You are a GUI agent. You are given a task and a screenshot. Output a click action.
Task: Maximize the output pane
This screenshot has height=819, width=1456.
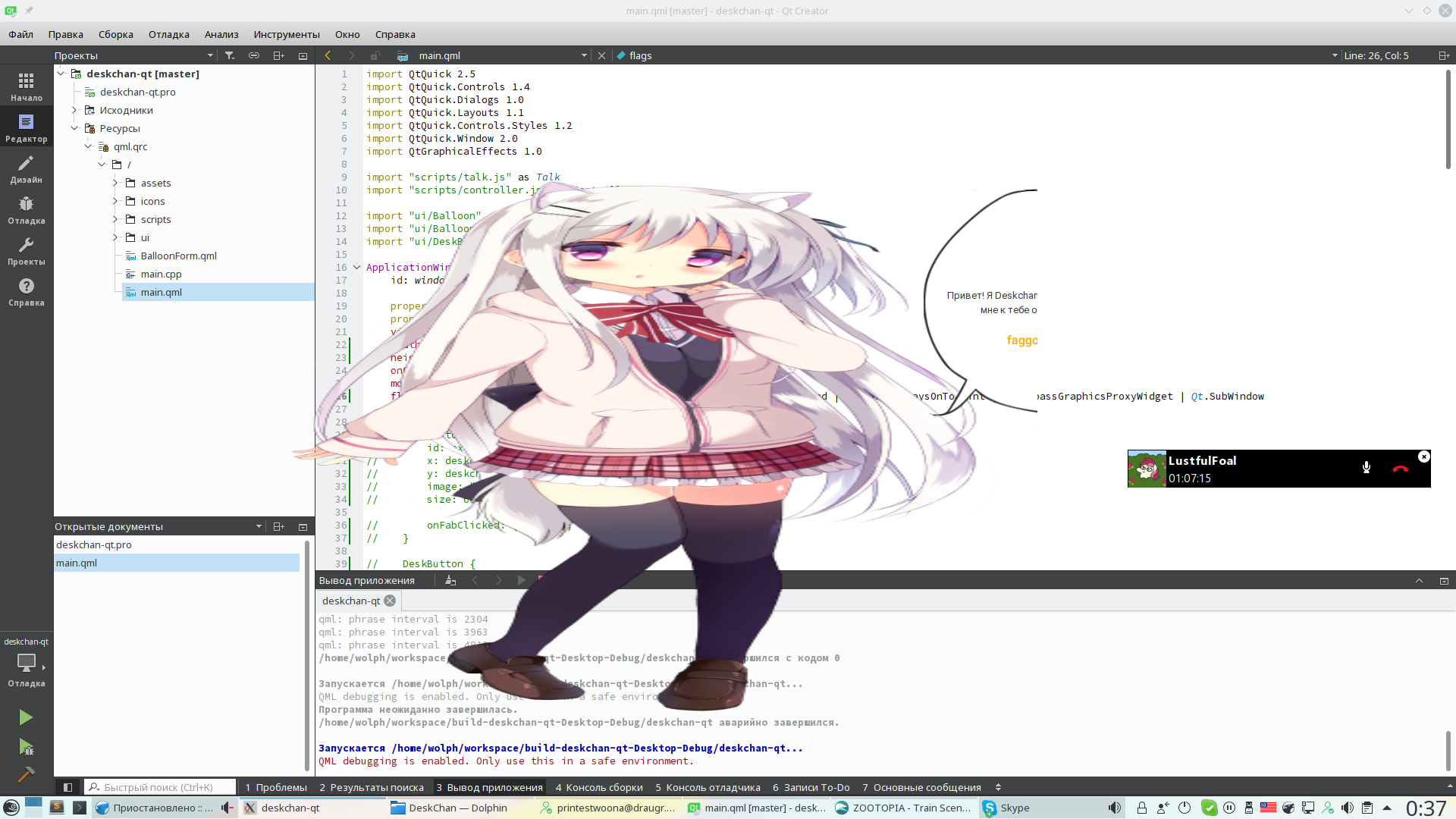tap(1444, 580)
